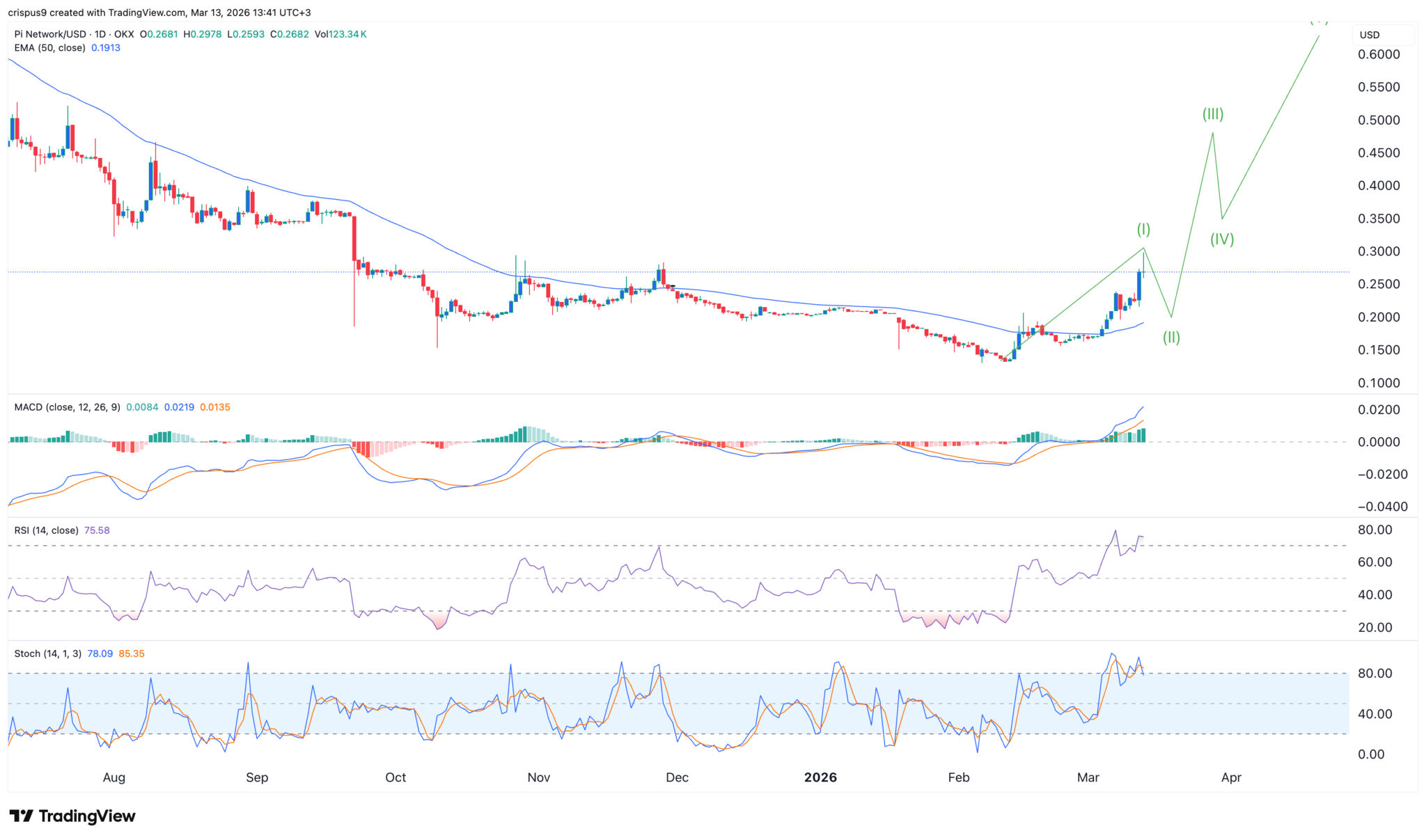Click the 0.1000 price scale label
This screenshot has width=1426, height=840.
tap(1379, 383)
